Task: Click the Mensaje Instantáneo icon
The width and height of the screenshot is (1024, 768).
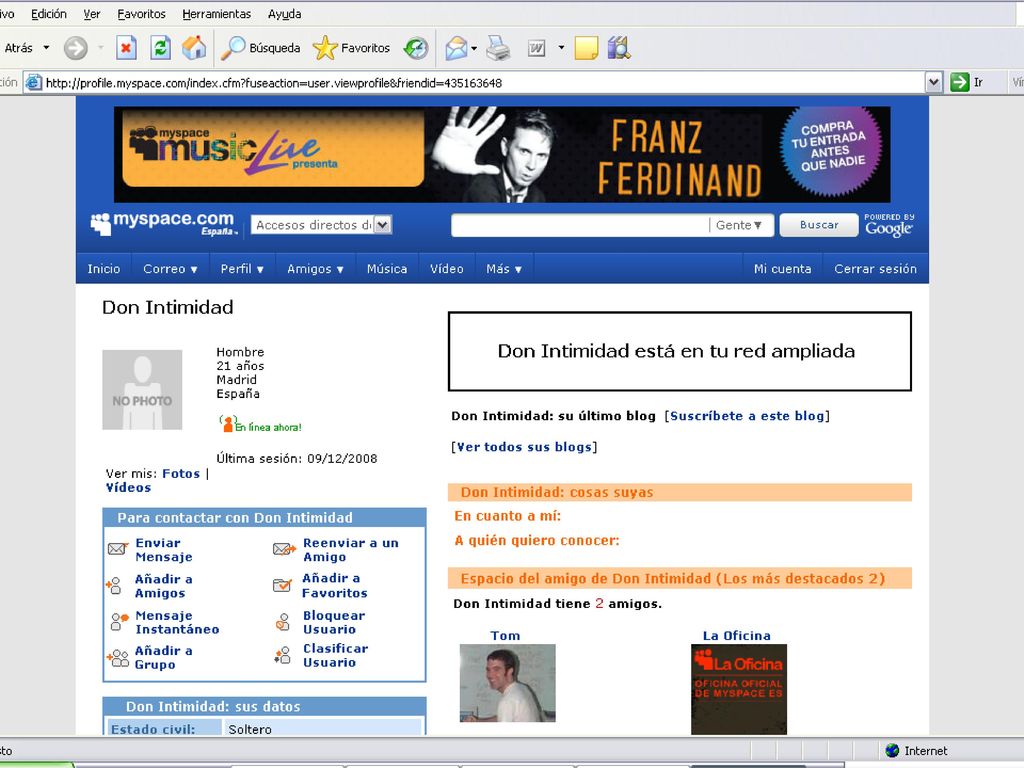Action: [x=119, y=621]
